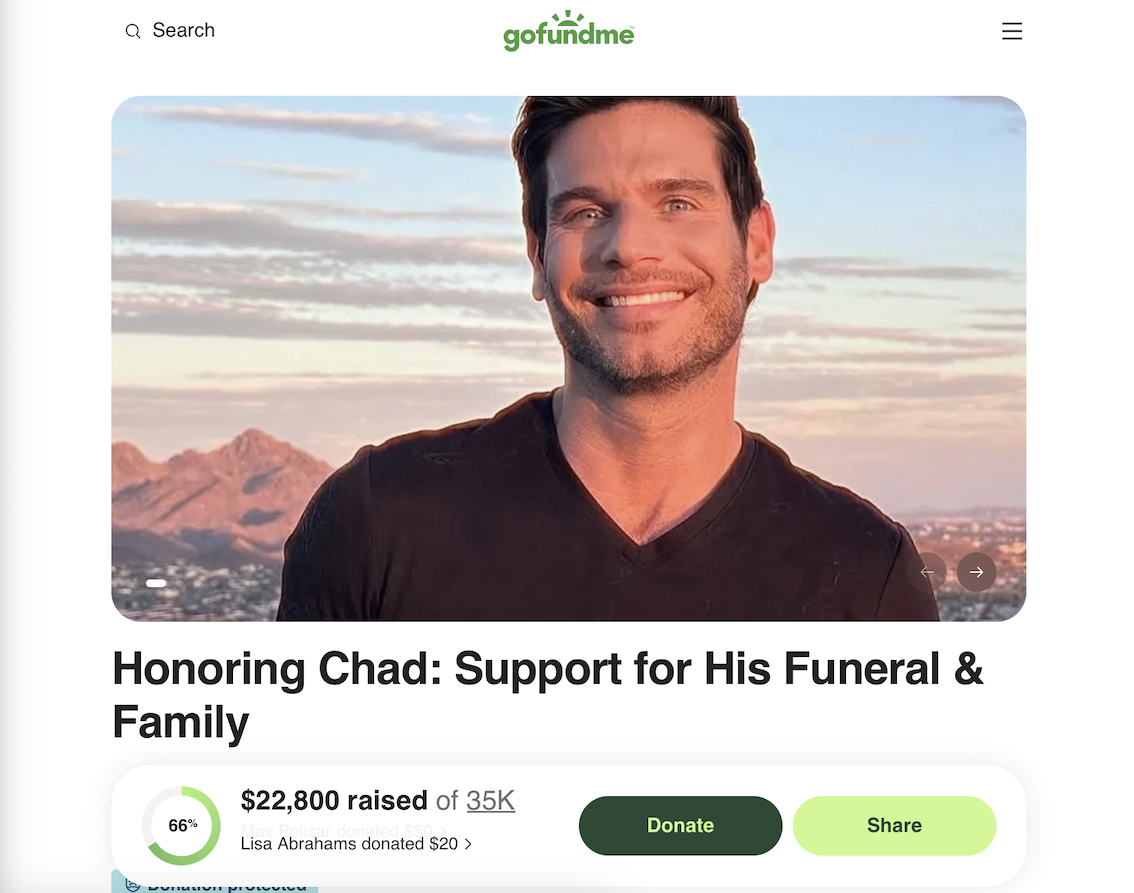Screen dimensions: 1134x893
Task: Open the hamburger menu
Action: (1012, 30)
